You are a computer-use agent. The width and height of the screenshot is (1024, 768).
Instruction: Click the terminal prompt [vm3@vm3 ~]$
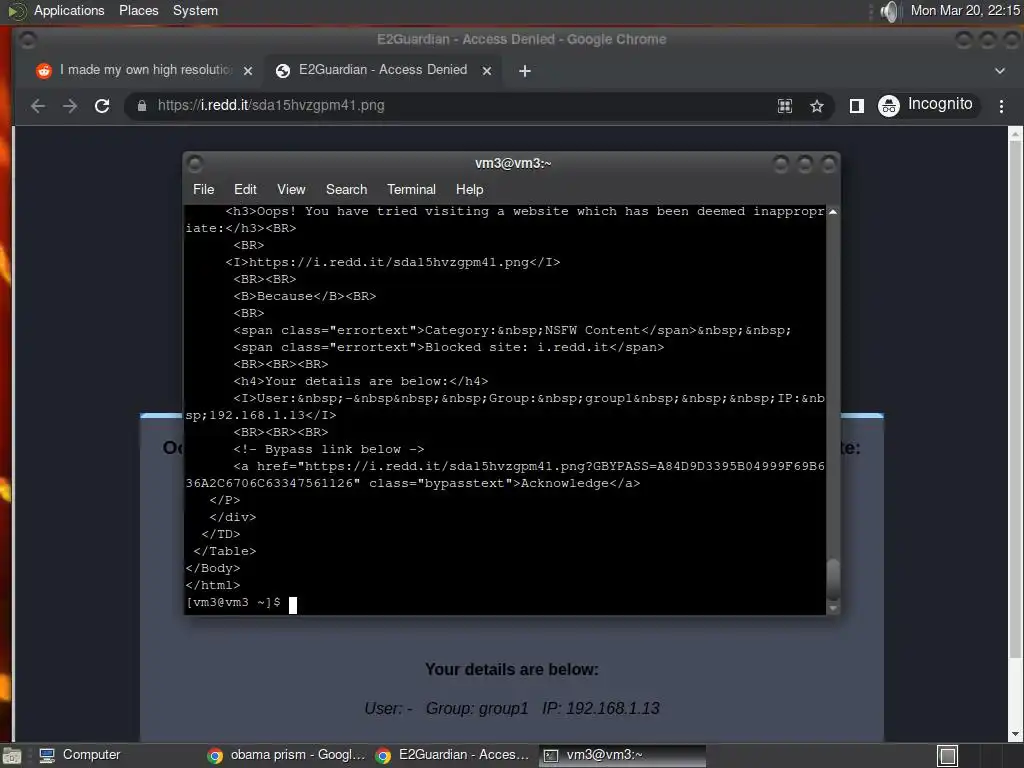click(233, 602)
